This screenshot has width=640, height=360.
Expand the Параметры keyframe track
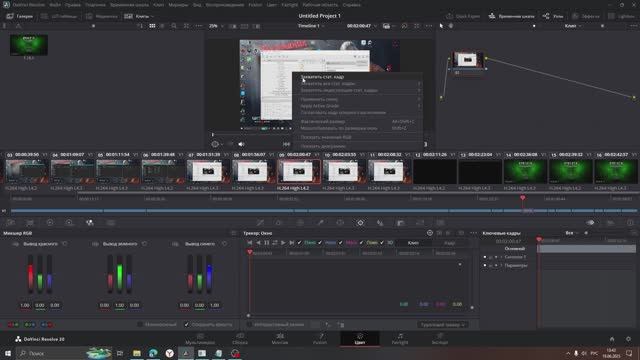(501, 265)
